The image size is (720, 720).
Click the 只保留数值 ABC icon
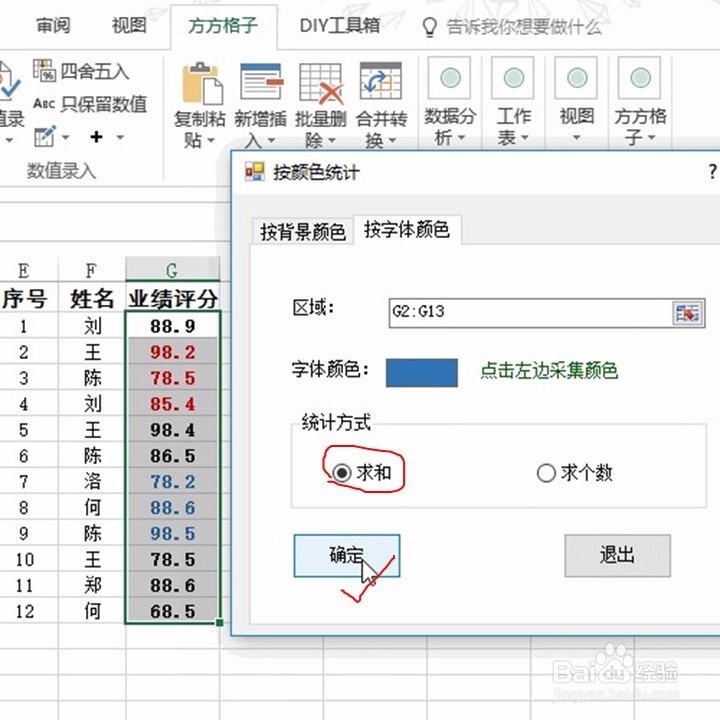point(44,104)
